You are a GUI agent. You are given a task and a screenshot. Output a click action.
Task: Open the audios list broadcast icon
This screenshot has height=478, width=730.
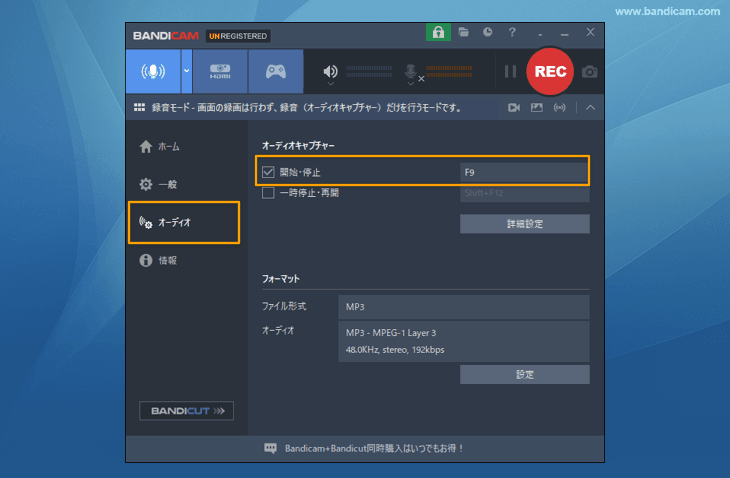click(x=559, y=108)
